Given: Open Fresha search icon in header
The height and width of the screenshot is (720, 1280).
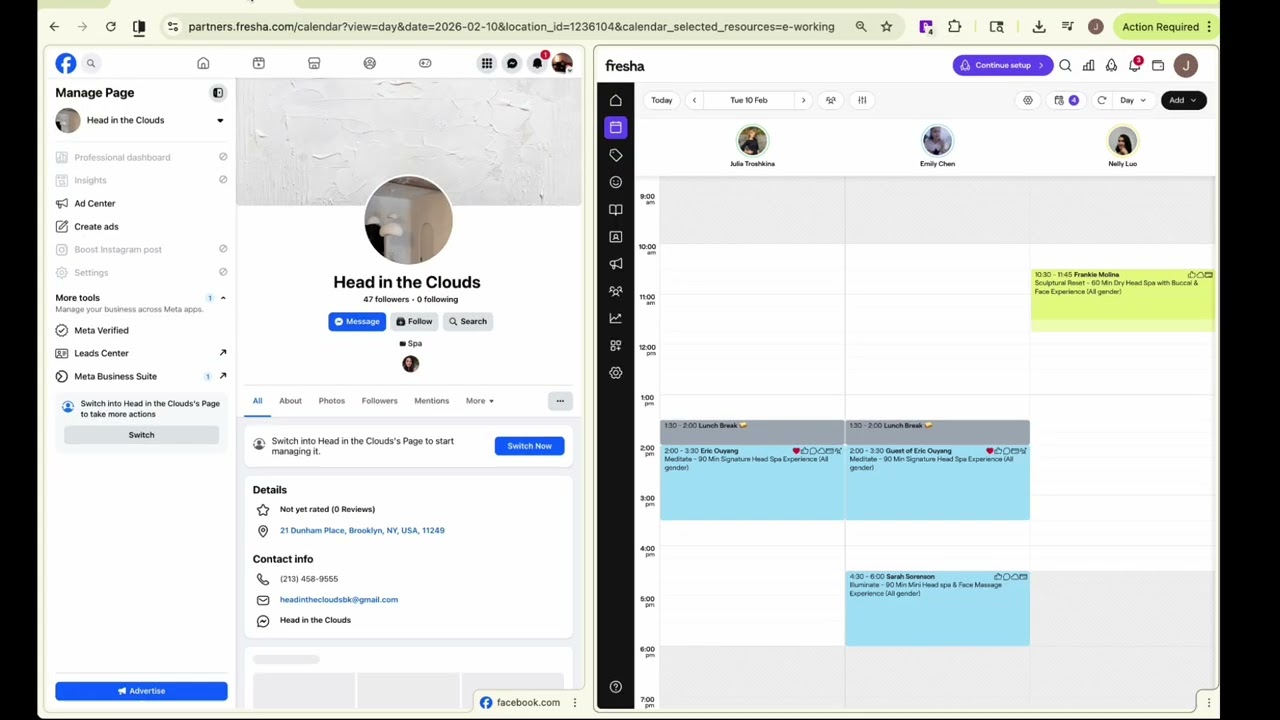Looking at the screenshot, I should click(x=1065, y=66).
